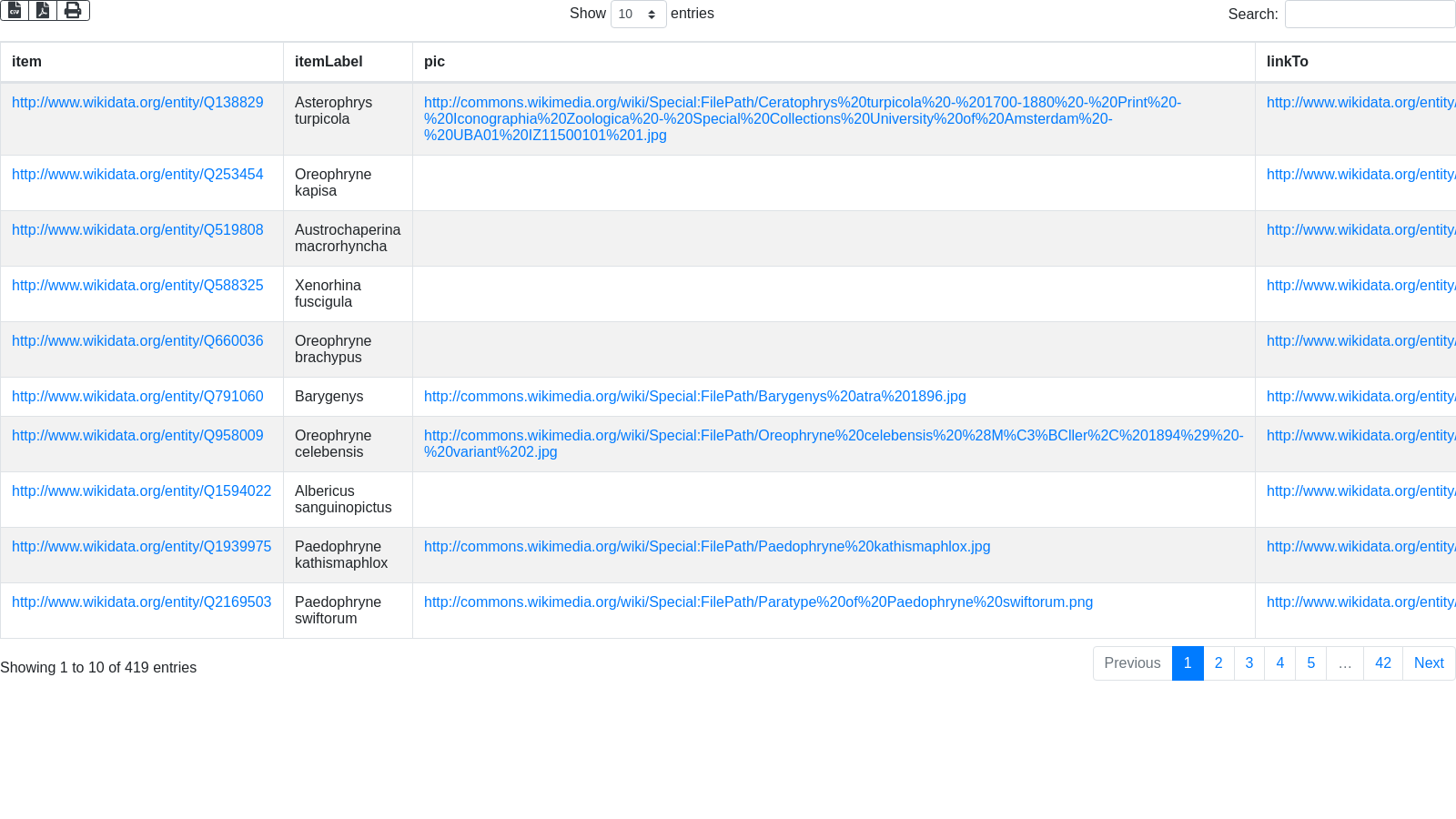This screenshot has width=1456, height=819.
Task: Open Paedophryne kathismaphlox.jpg picture link
Action: click(x=707, y=547)
